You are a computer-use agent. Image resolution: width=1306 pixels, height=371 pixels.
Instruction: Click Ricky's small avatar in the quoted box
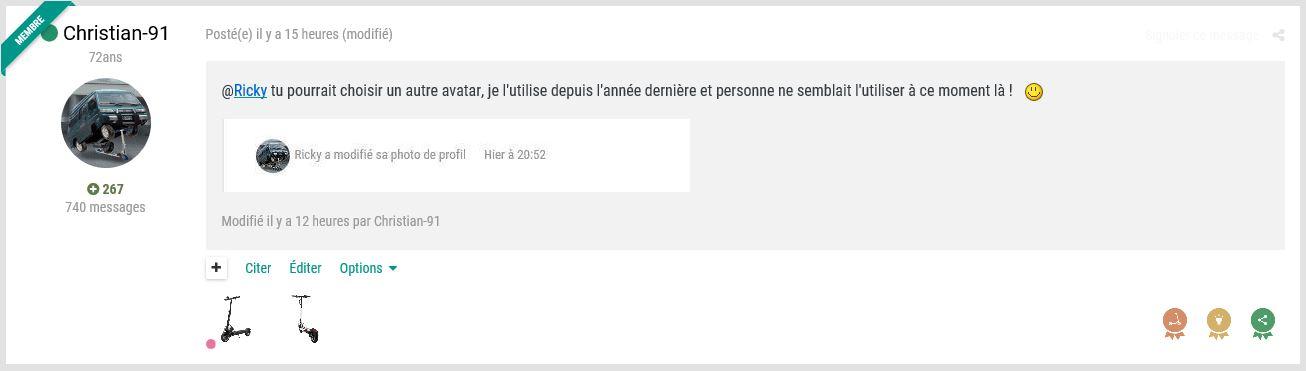273,155
